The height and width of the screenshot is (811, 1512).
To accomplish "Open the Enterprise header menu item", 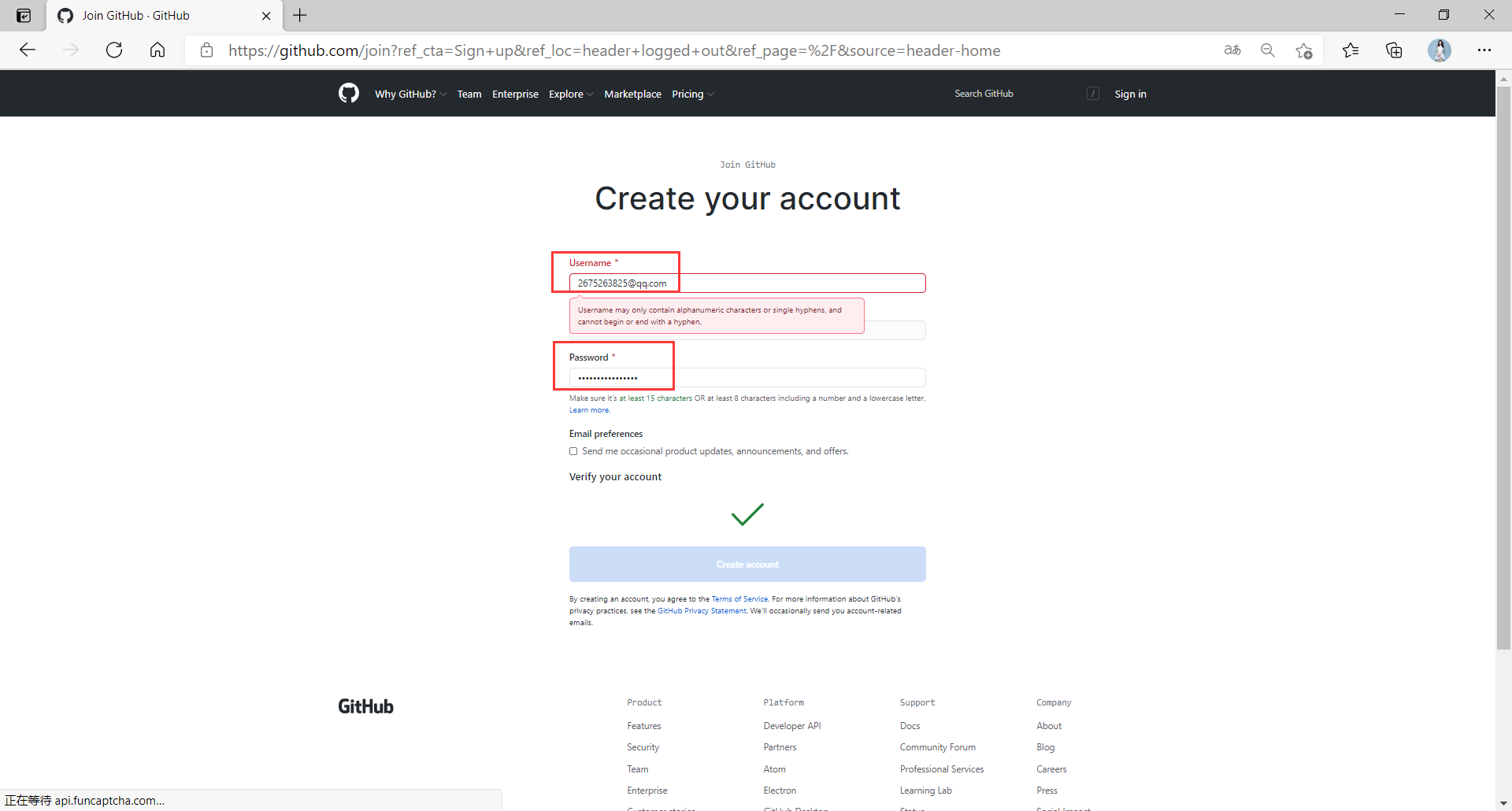I will [515, 94].
